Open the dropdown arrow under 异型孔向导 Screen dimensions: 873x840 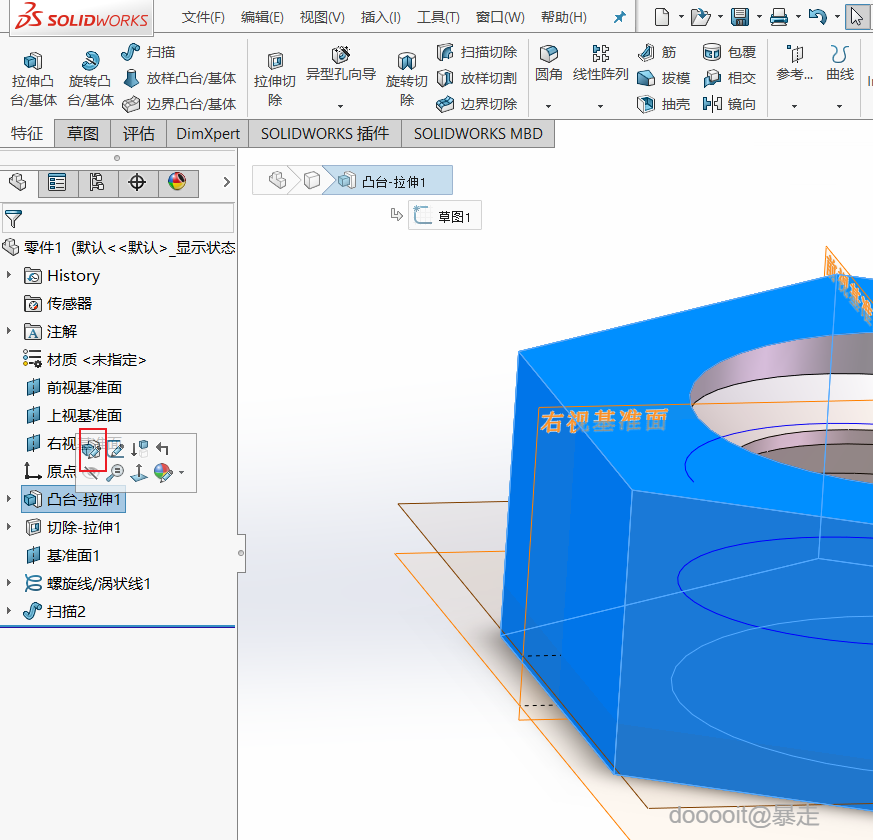click(x=340, y=106)
